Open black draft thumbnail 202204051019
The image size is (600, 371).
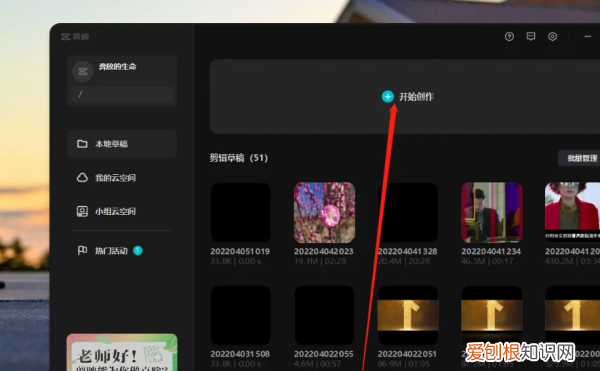pos(241,213)
